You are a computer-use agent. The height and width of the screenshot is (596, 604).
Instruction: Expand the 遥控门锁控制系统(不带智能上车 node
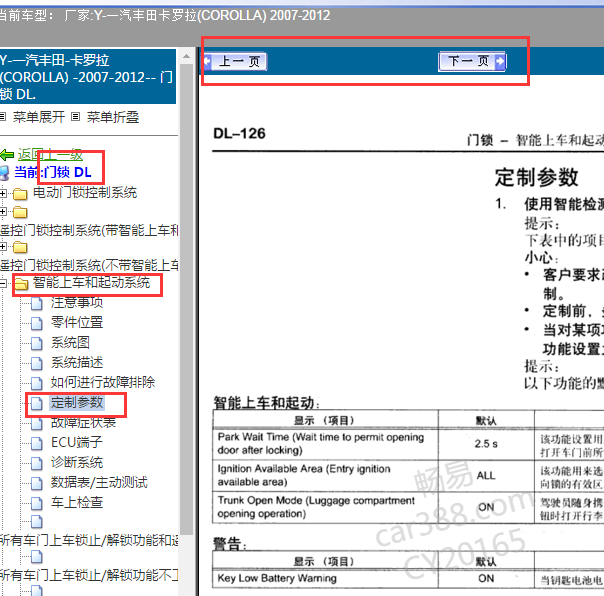3,247
